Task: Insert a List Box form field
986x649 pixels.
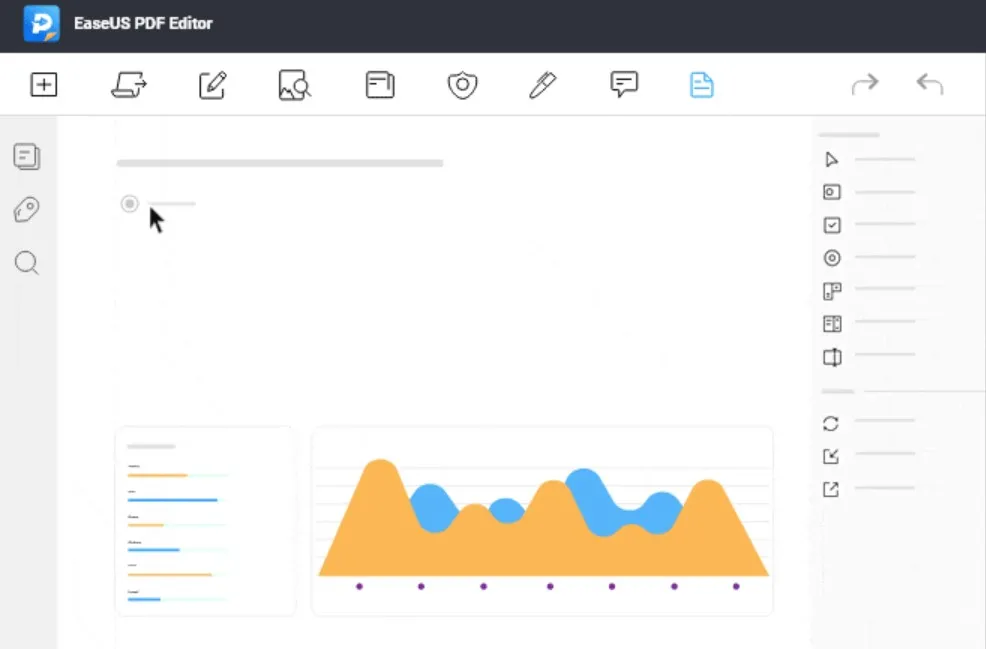Action: pyautogui.click(x=831, y=324)
